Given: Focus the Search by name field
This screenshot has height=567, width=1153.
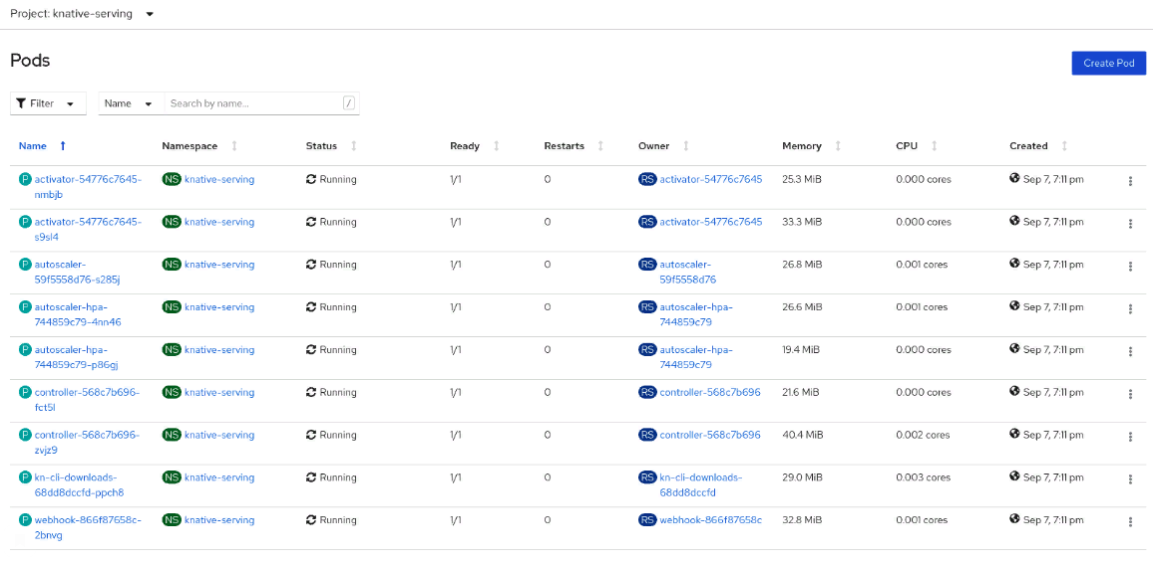Looking at the screenshot, I should click(x=254, y=103).
